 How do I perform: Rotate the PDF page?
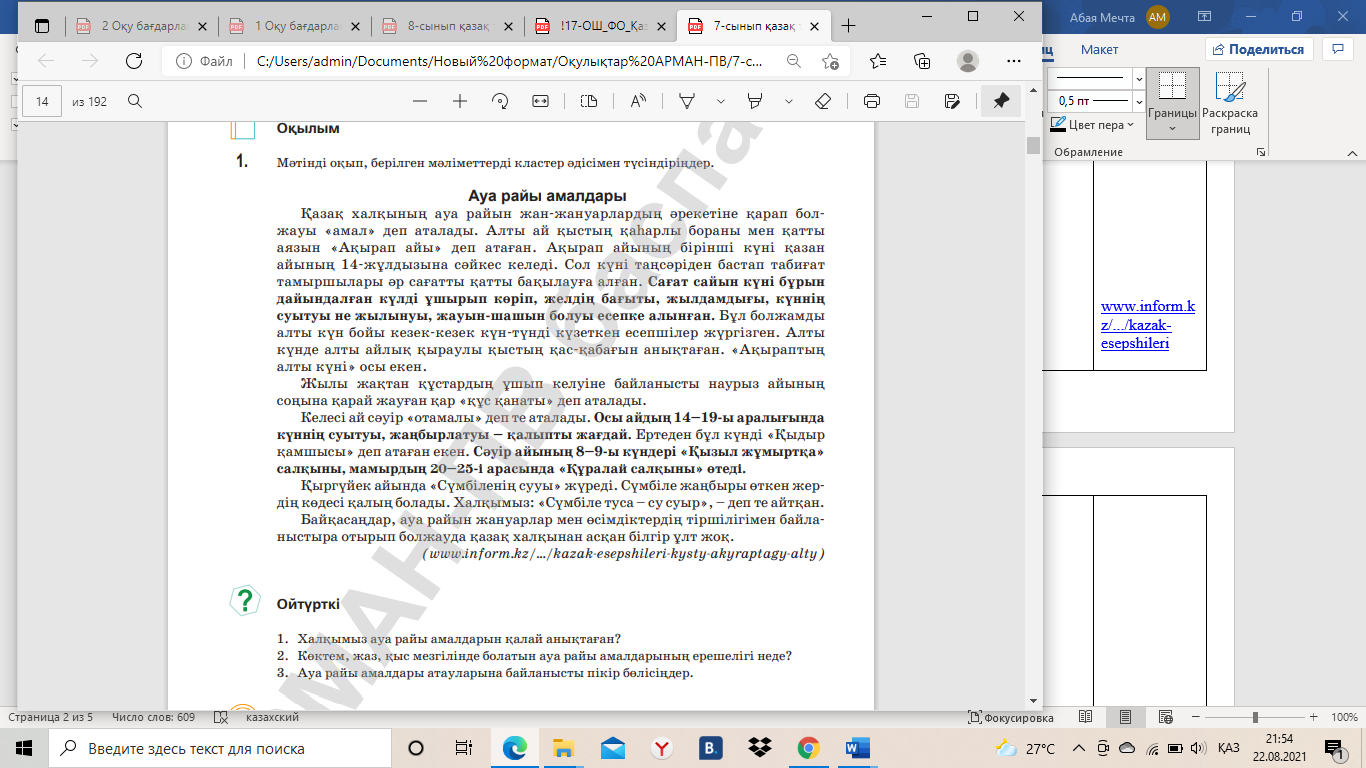[501, 101]
